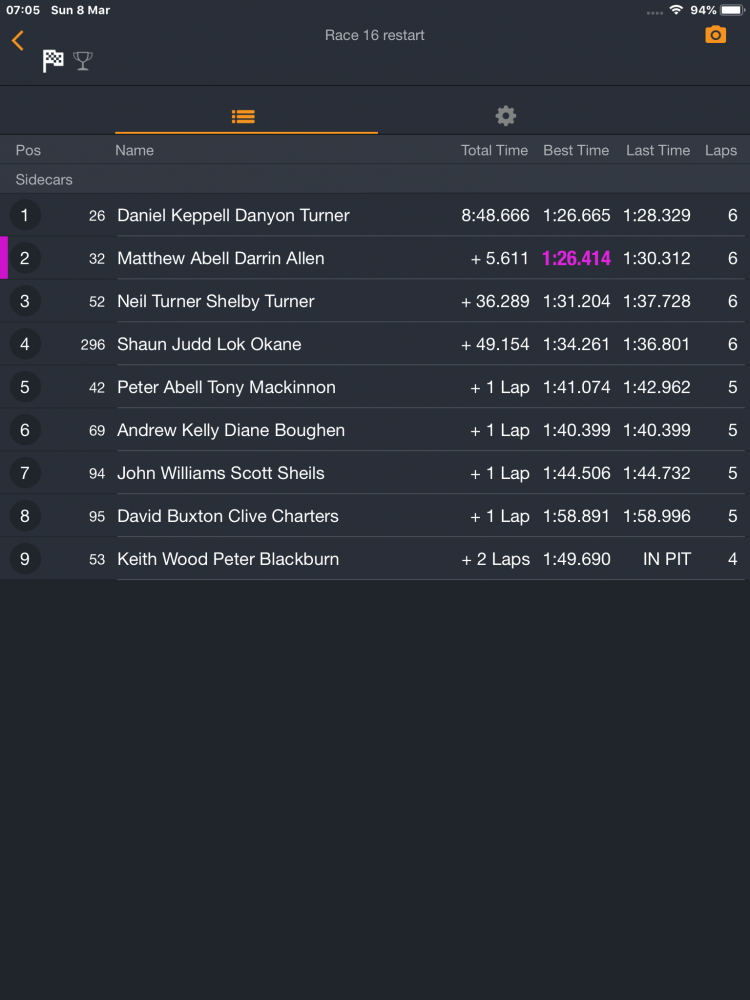Sort by Best Time column header
Screen dimensions: 750x1000
[x=575, y=150]
